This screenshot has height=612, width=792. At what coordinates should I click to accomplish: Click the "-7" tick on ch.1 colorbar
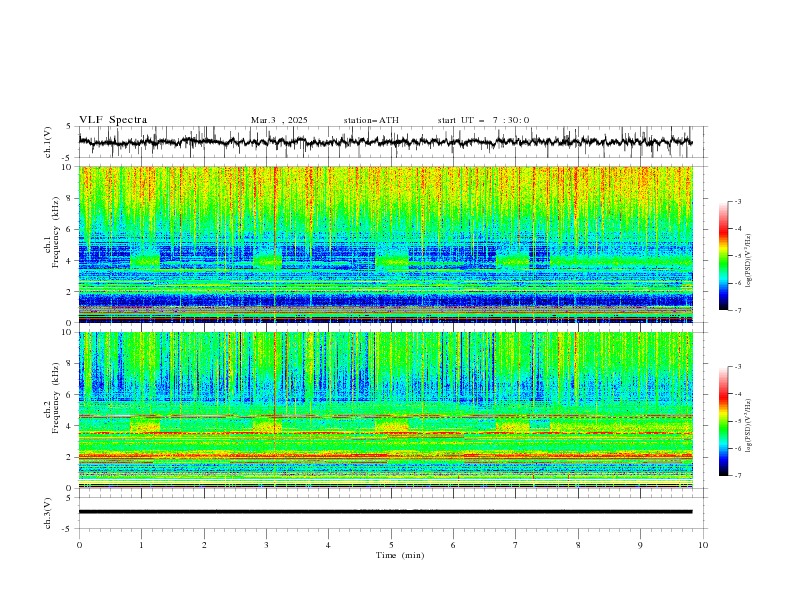(x=738, y=310)
